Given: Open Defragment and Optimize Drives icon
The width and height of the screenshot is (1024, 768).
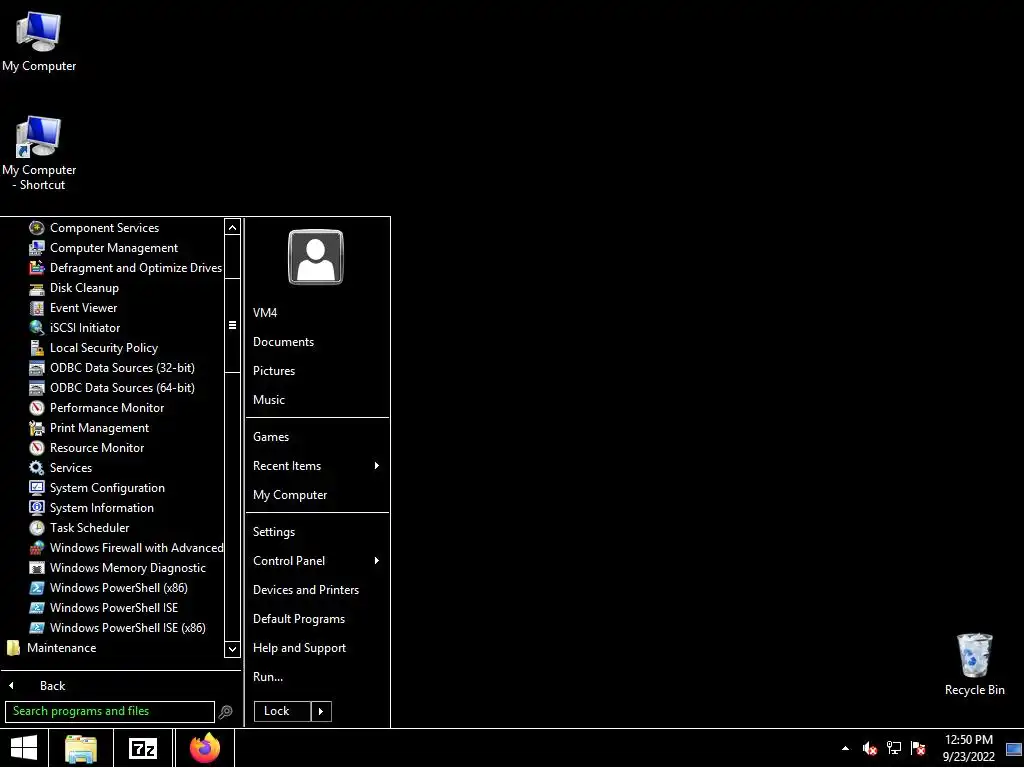Looking at the screenshot, I should [37, 268].
